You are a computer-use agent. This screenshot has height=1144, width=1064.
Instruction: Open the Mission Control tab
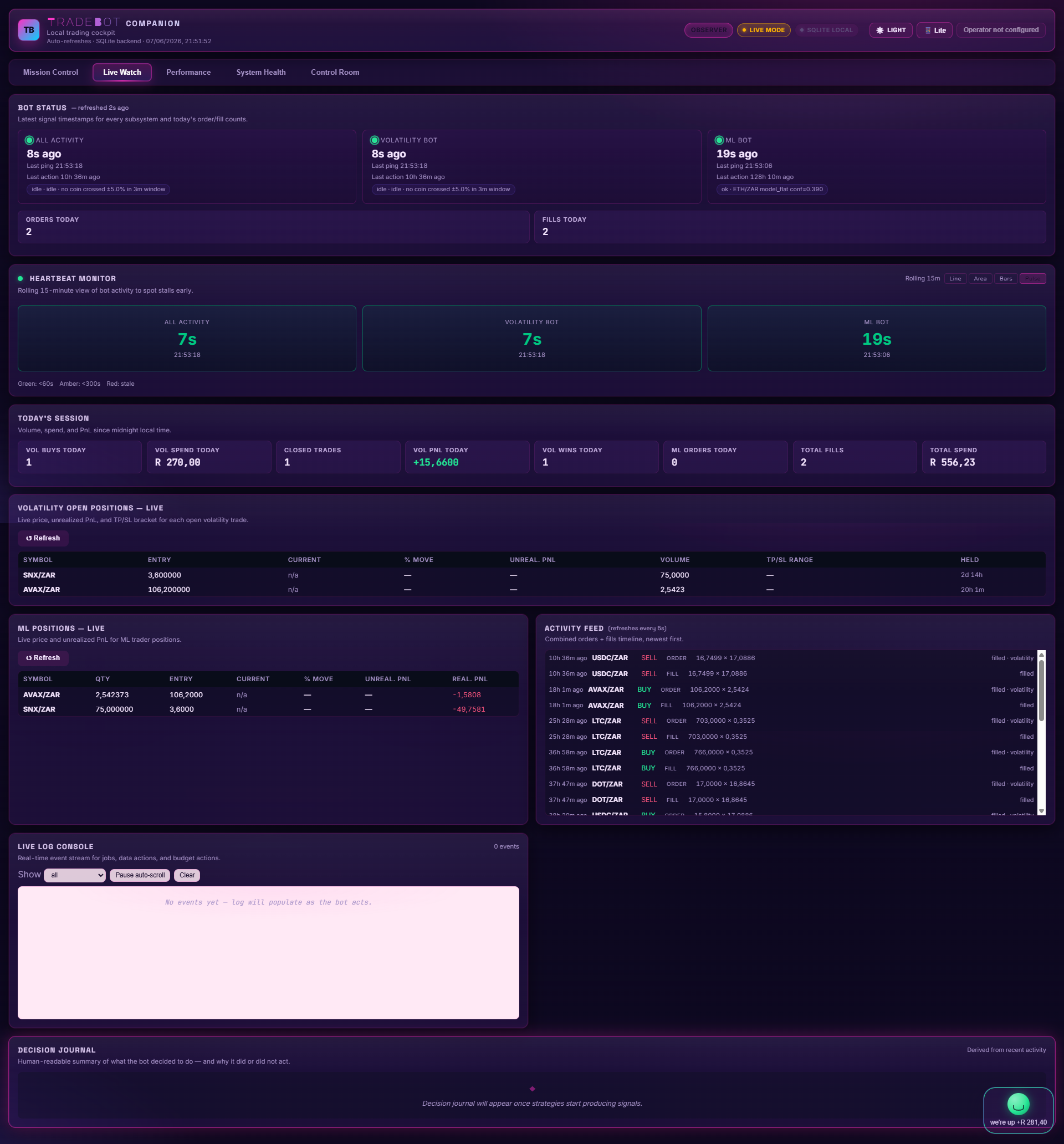click(50, 72)
